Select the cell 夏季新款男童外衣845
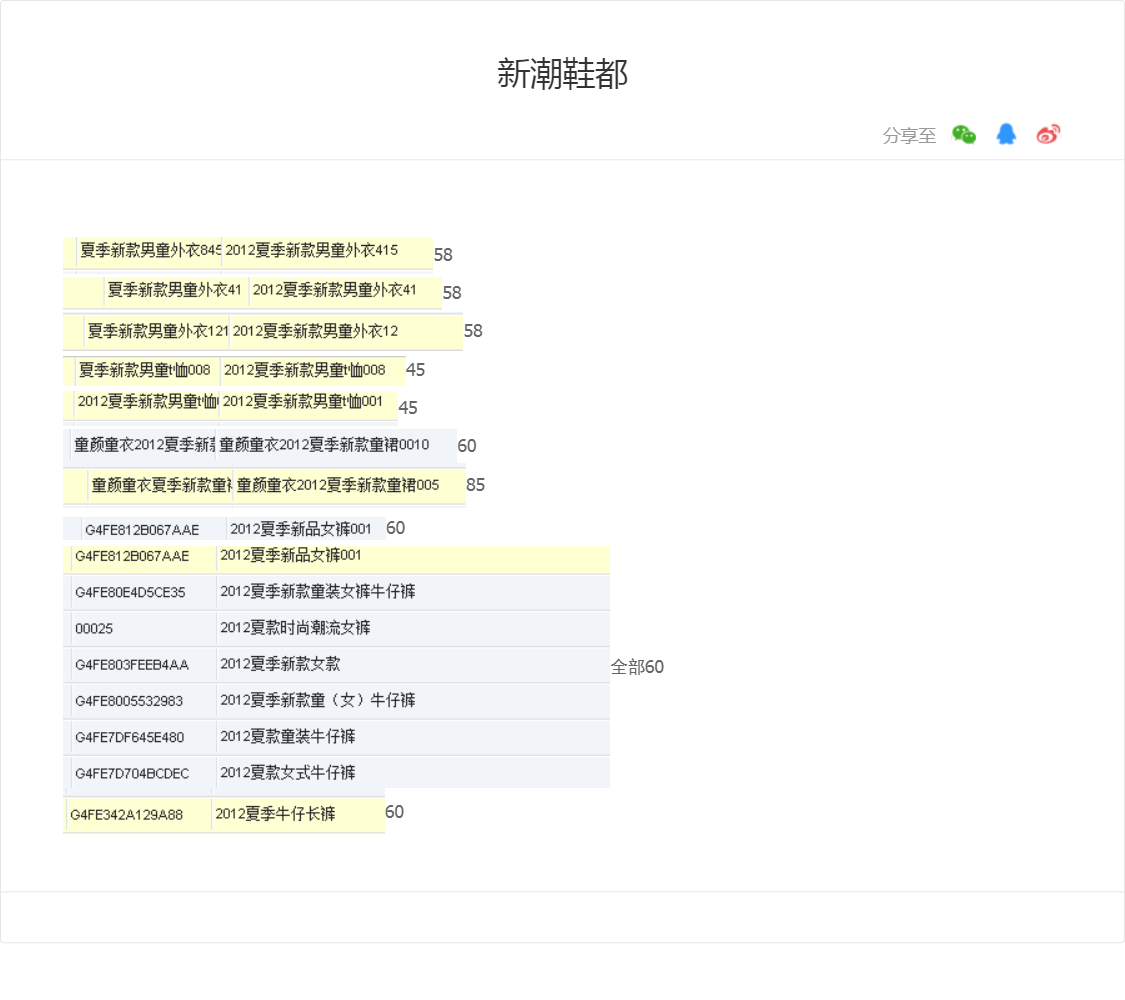This screenshot has height=1000, width=1125. [x=150, y=250]
